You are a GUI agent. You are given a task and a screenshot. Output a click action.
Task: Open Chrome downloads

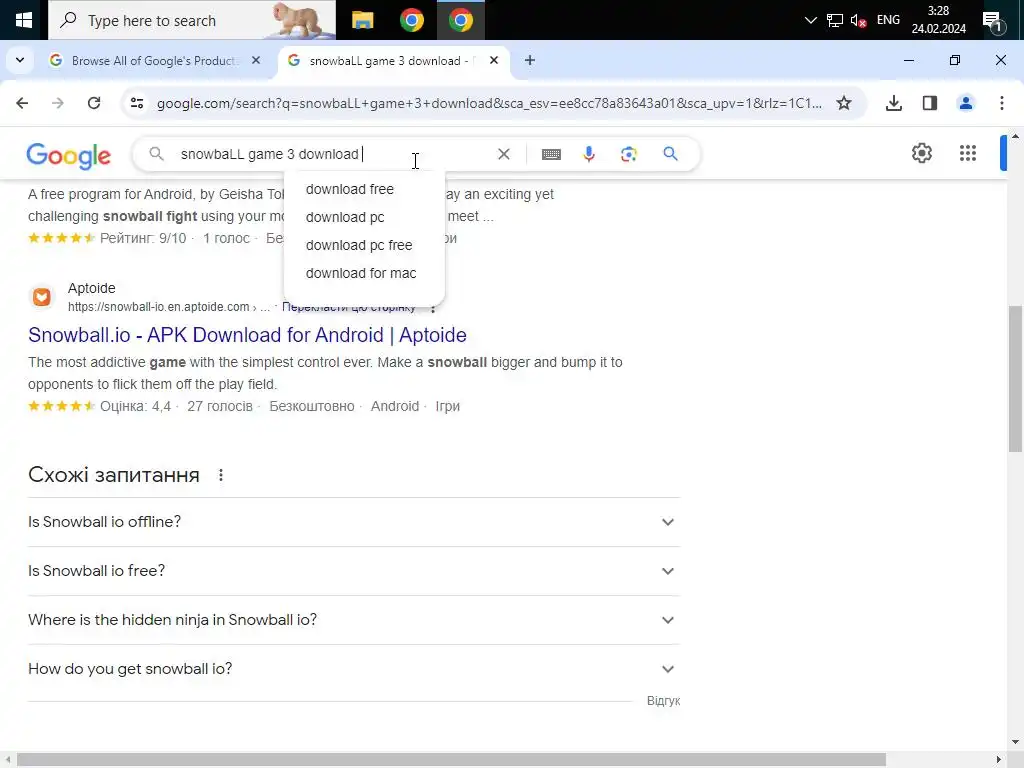[x=893, y=103]
